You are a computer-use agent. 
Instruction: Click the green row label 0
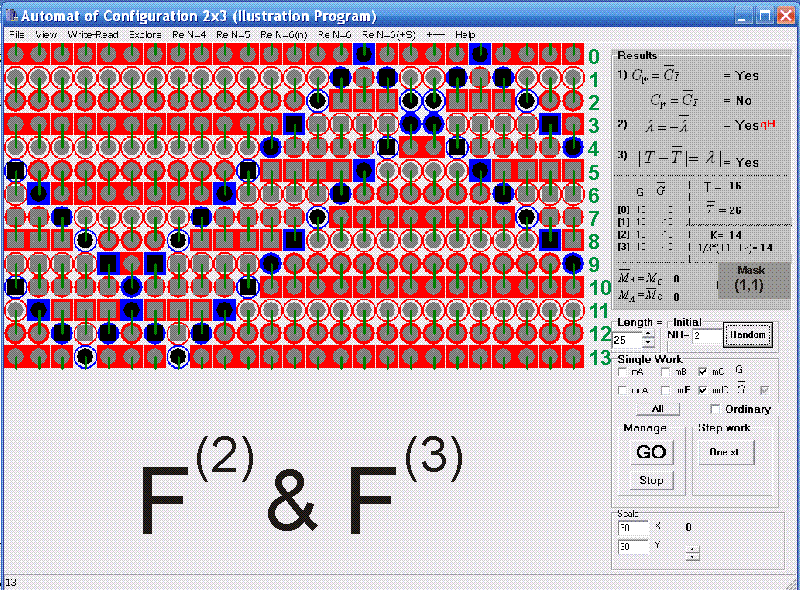(593, 57)
